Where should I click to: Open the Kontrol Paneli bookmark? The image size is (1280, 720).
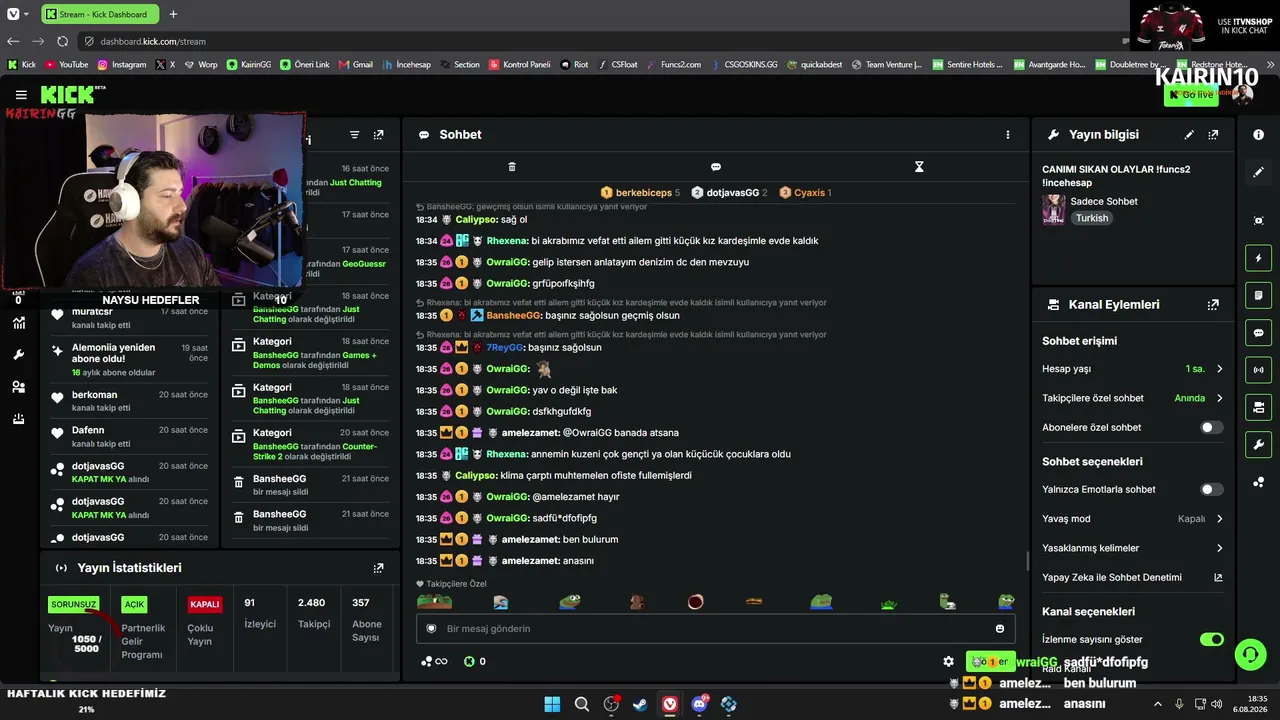[520, 65]
